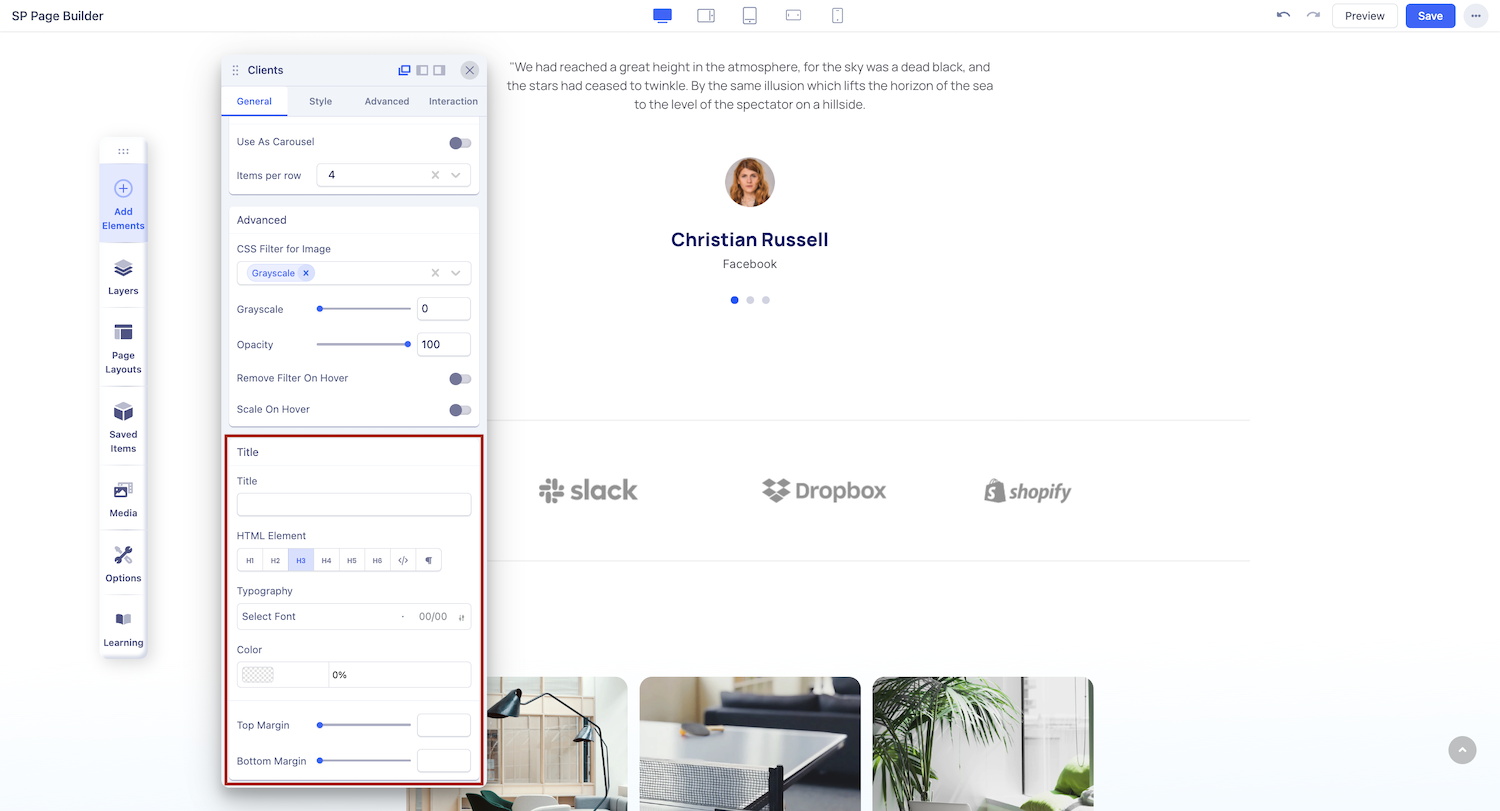Close the Clients settings panel
The width and height of the screenshot is (1500, 811).
(x=469, y=70)
